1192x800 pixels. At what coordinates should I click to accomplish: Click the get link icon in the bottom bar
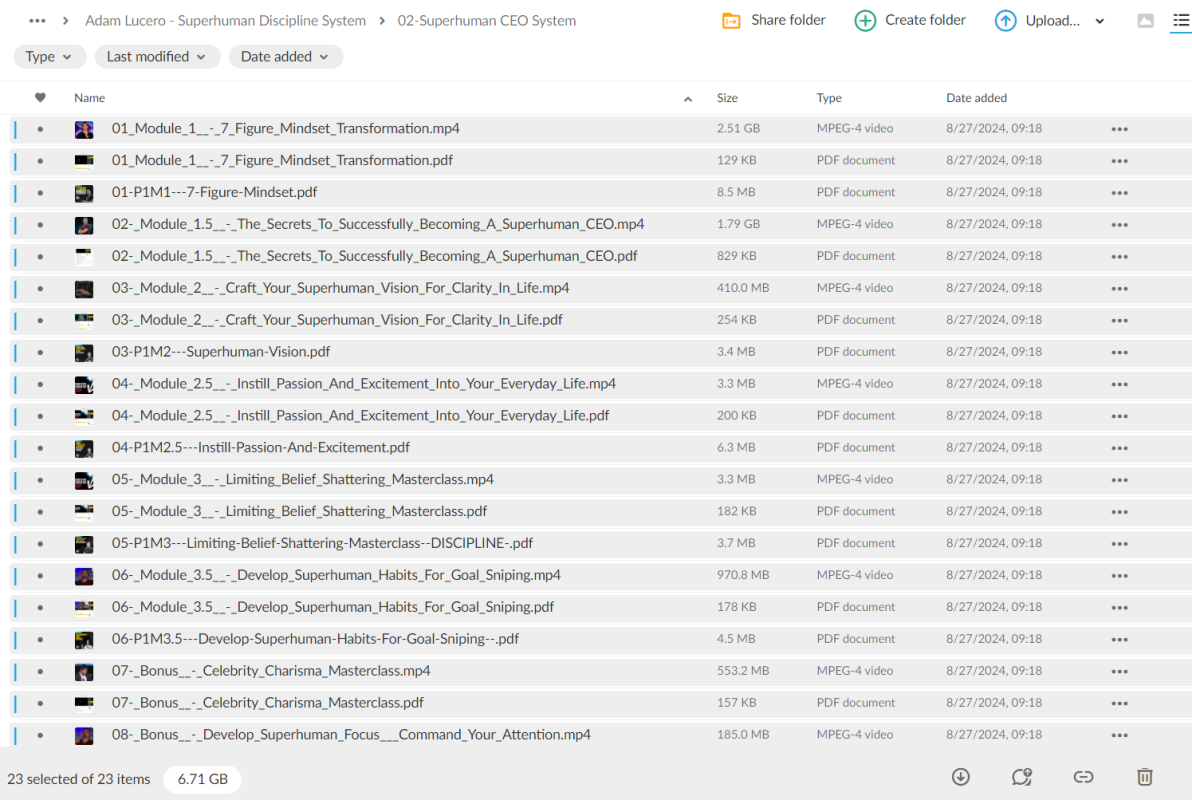click(1083, 777)
